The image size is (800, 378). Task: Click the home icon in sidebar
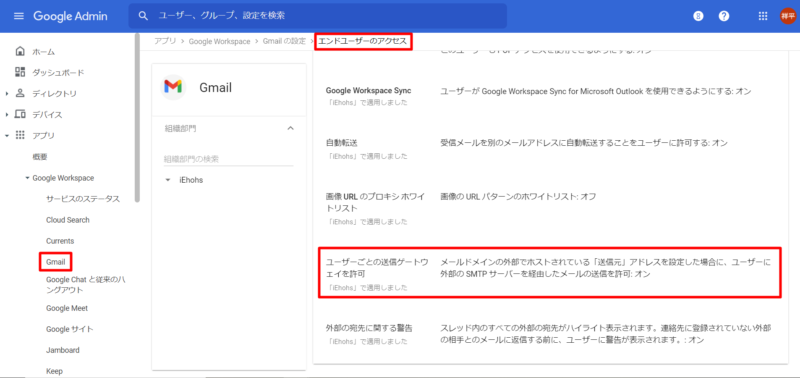pos(20,52)
